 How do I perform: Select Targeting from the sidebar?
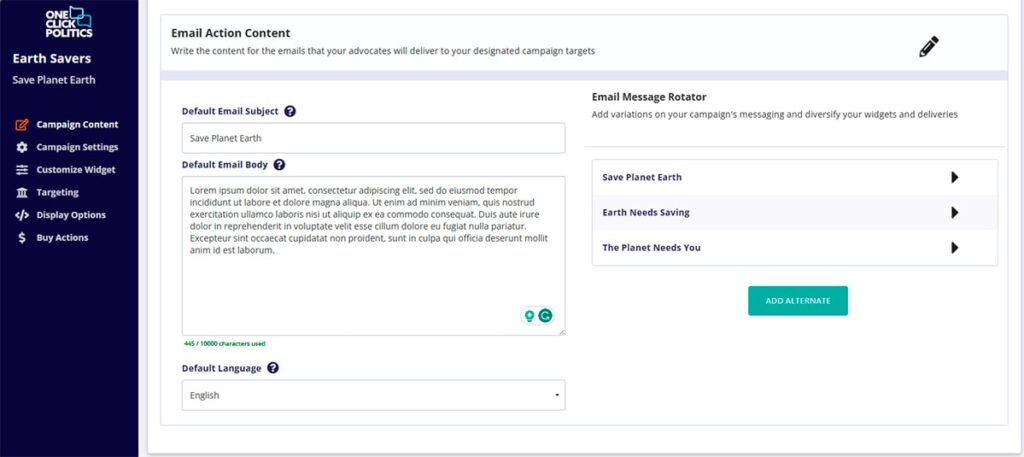pyautogui.click(x=57, y=192)
